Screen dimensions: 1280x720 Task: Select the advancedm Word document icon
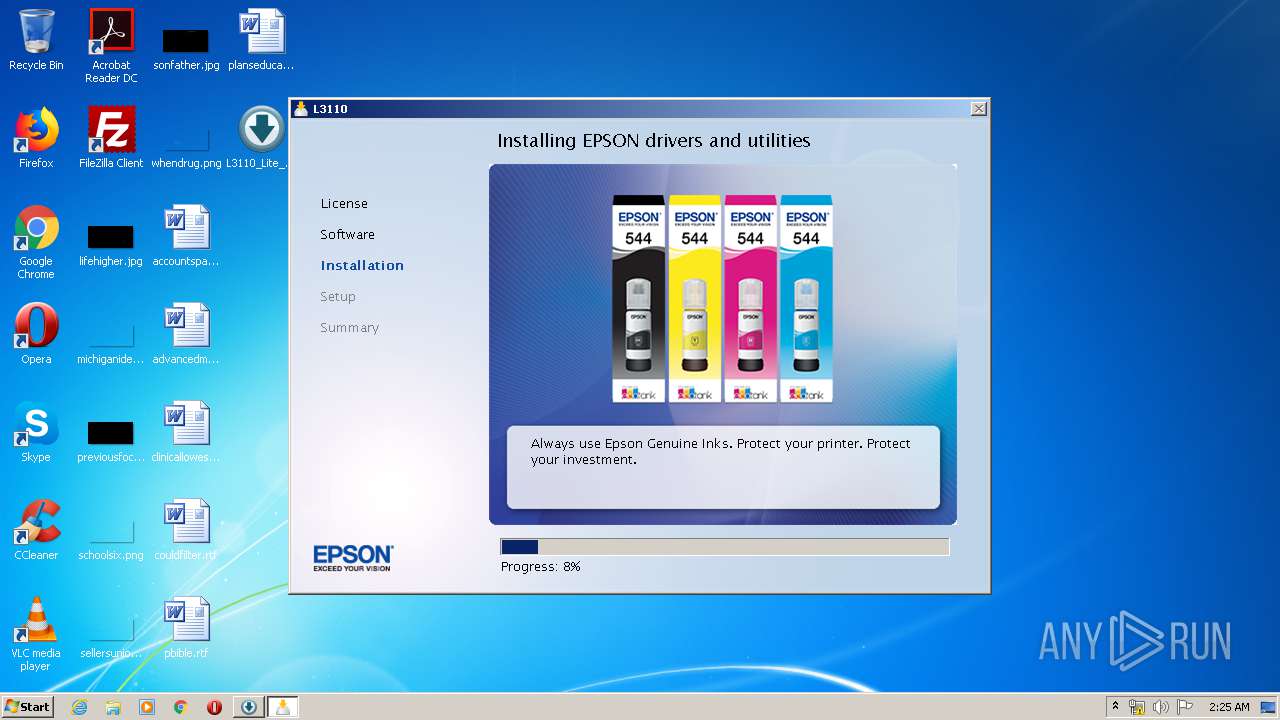point(186,334)
